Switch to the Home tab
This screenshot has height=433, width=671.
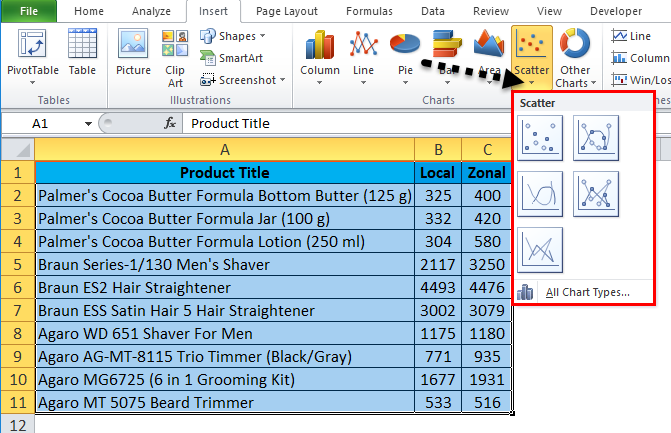click(89, 11)
